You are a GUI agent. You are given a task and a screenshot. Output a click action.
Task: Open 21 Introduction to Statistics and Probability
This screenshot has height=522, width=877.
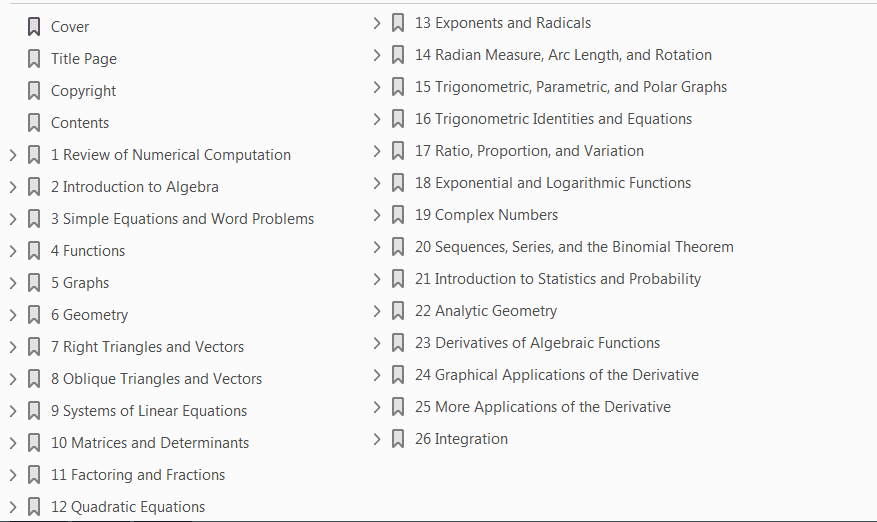pos(558,279)
